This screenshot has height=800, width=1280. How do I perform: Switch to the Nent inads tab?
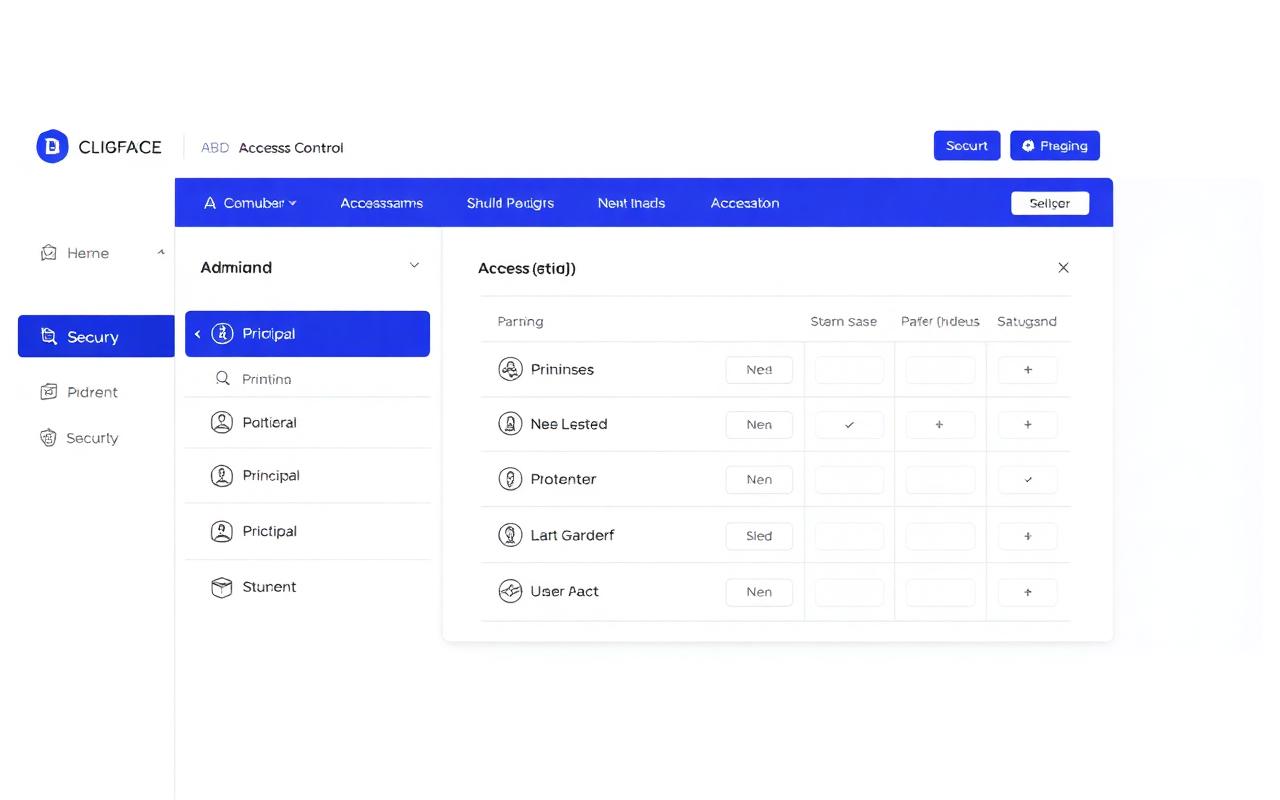[x=631, y=203]
